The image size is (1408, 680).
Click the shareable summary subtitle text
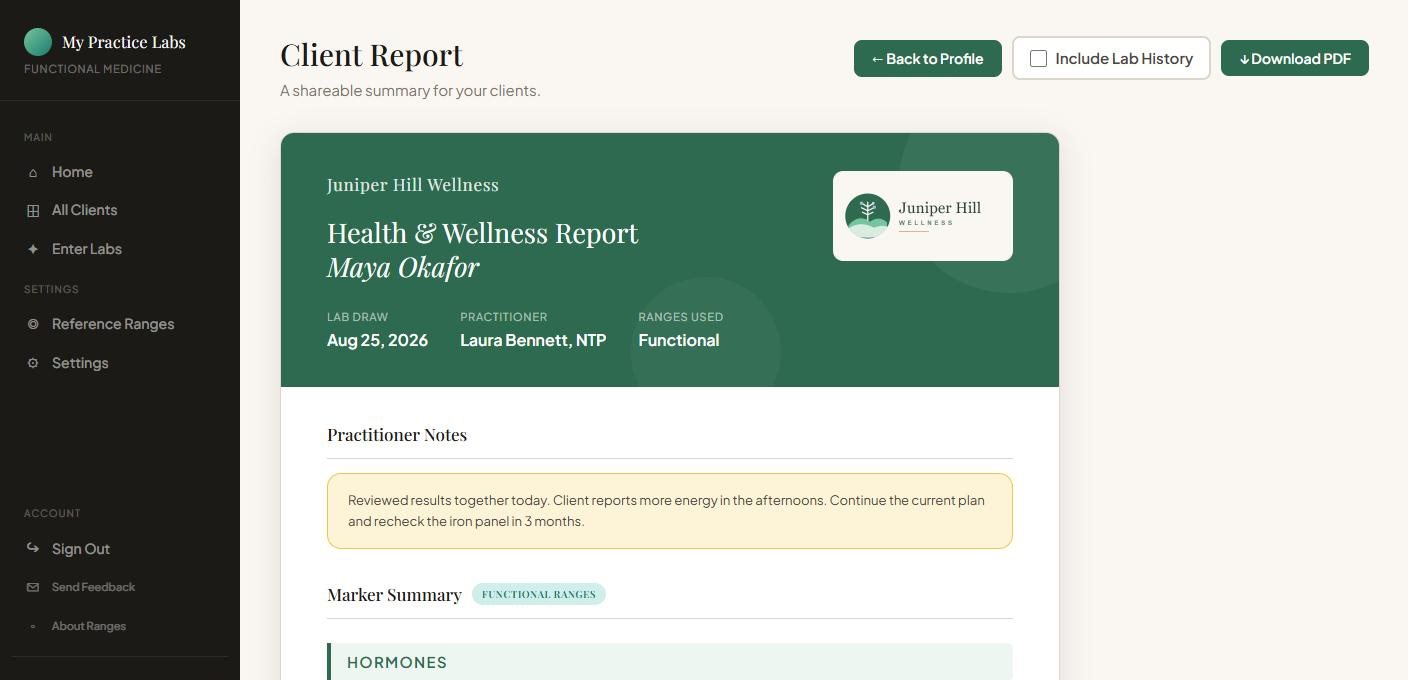410,91
